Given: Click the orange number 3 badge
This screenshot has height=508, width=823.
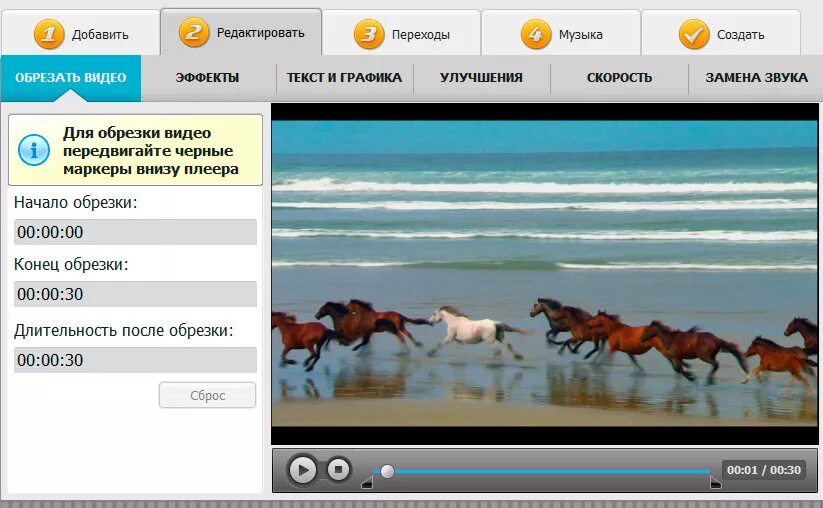Looking at the screenshot, I should [369, 34].
